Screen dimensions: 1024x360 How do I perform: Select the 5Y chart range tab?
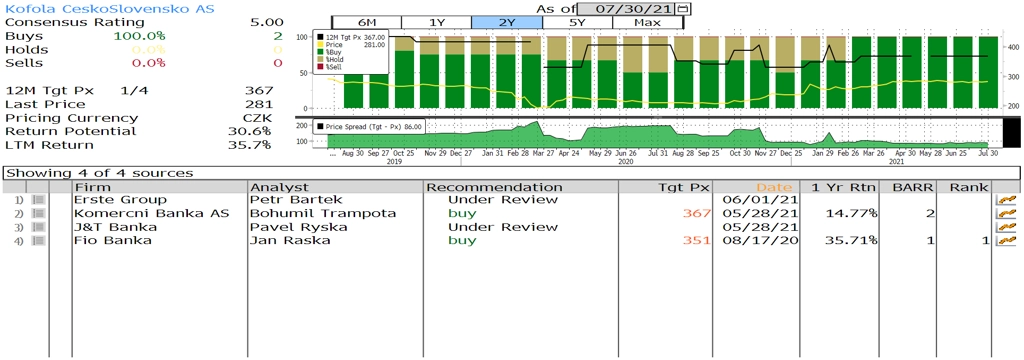577,22
